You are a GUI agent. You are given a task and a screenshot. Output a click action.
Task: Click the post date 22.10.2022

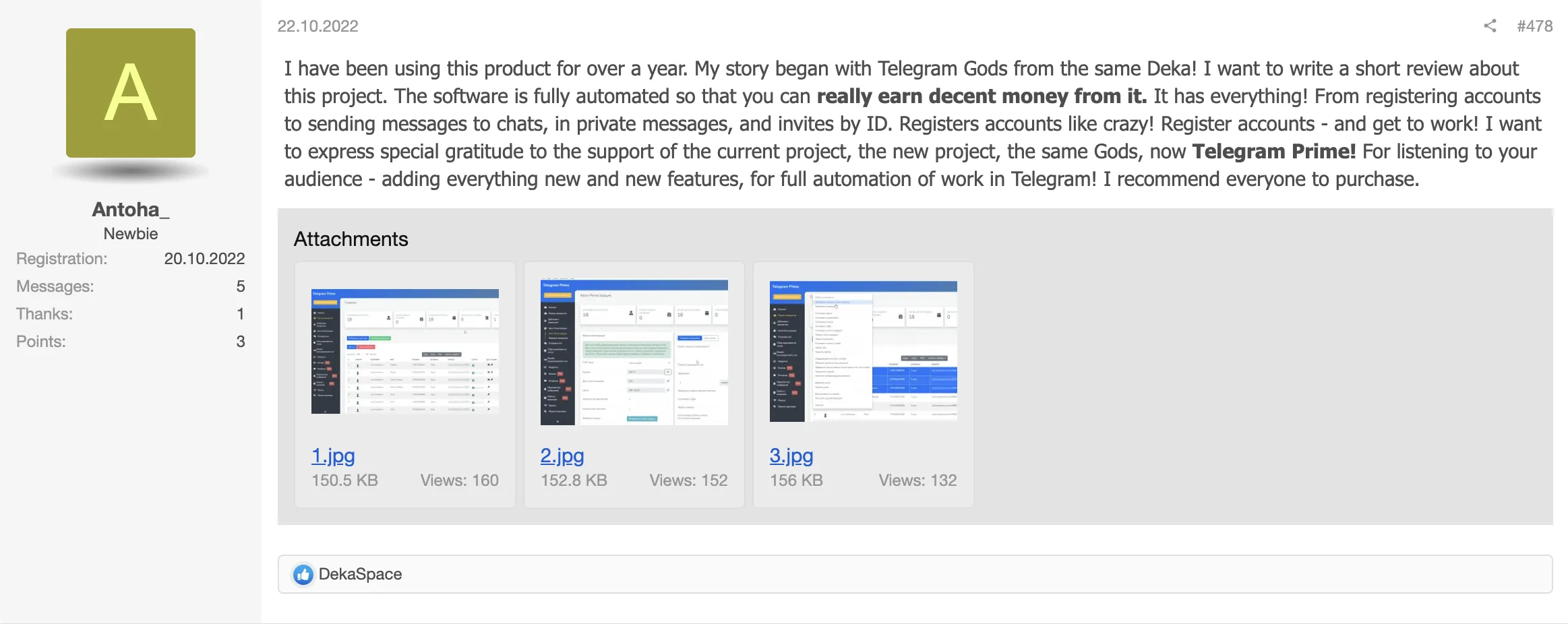pyautogui.click(x=318, y=26)
